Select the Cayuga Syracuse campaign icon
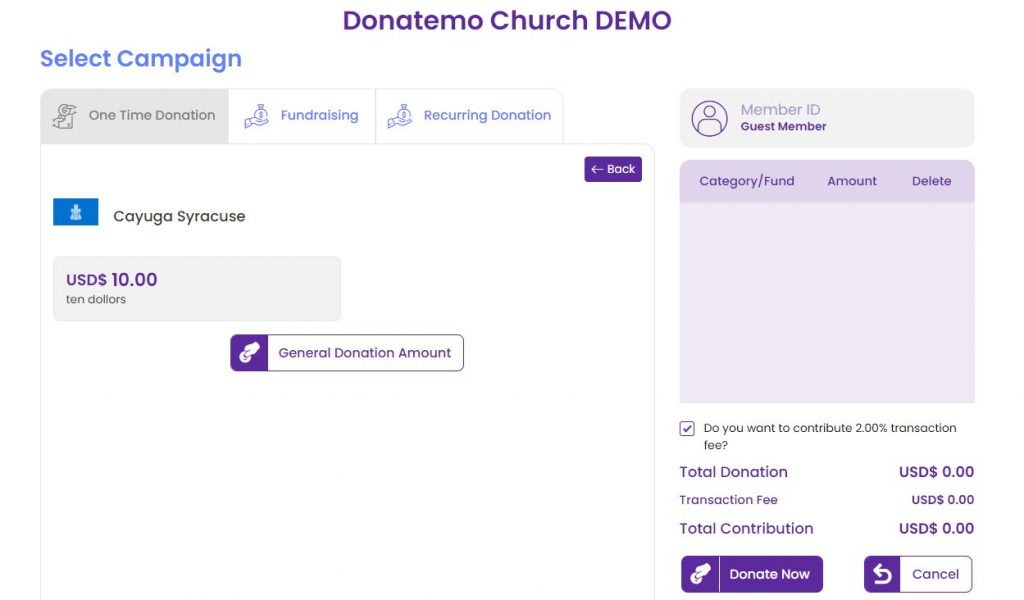 pos(76,212)
